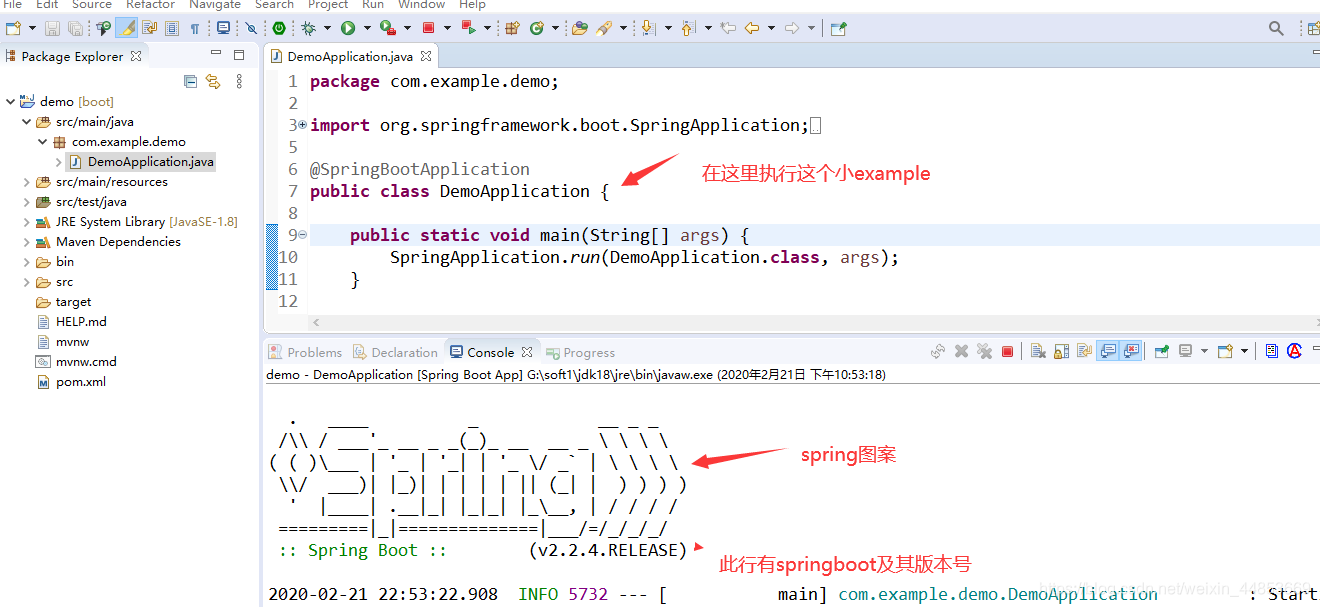Open the Debug configurations dropdown arrow
Image resolution: width=1320 pixels, height=607 pixels.
click(327, 28)
